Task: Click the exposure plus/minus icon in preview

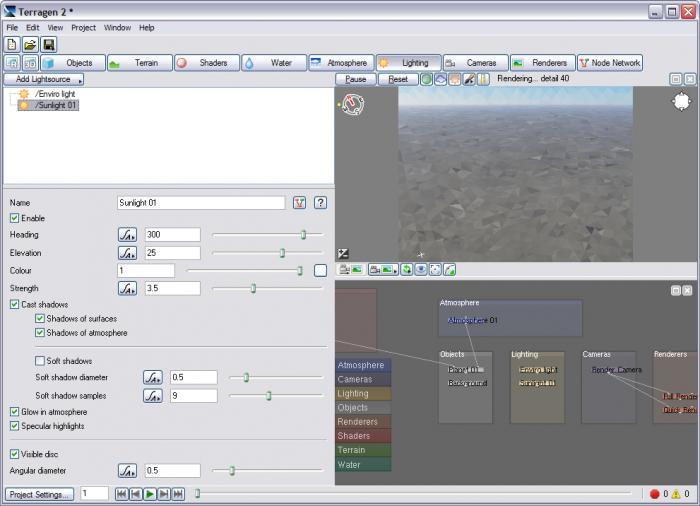Action: [343, 254]
